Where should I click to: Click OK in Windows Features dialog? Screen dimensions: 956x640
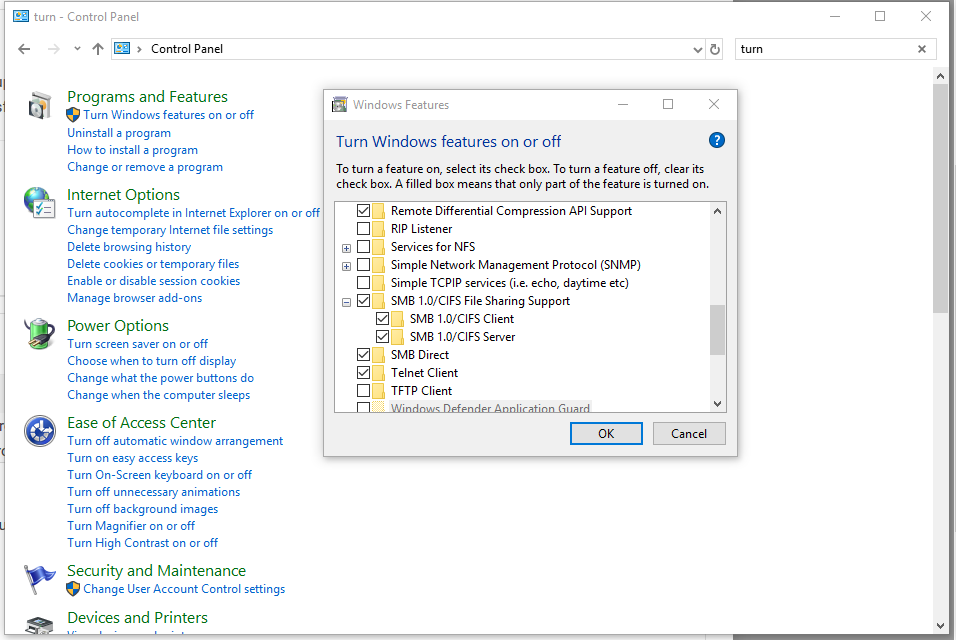(606, 433)
